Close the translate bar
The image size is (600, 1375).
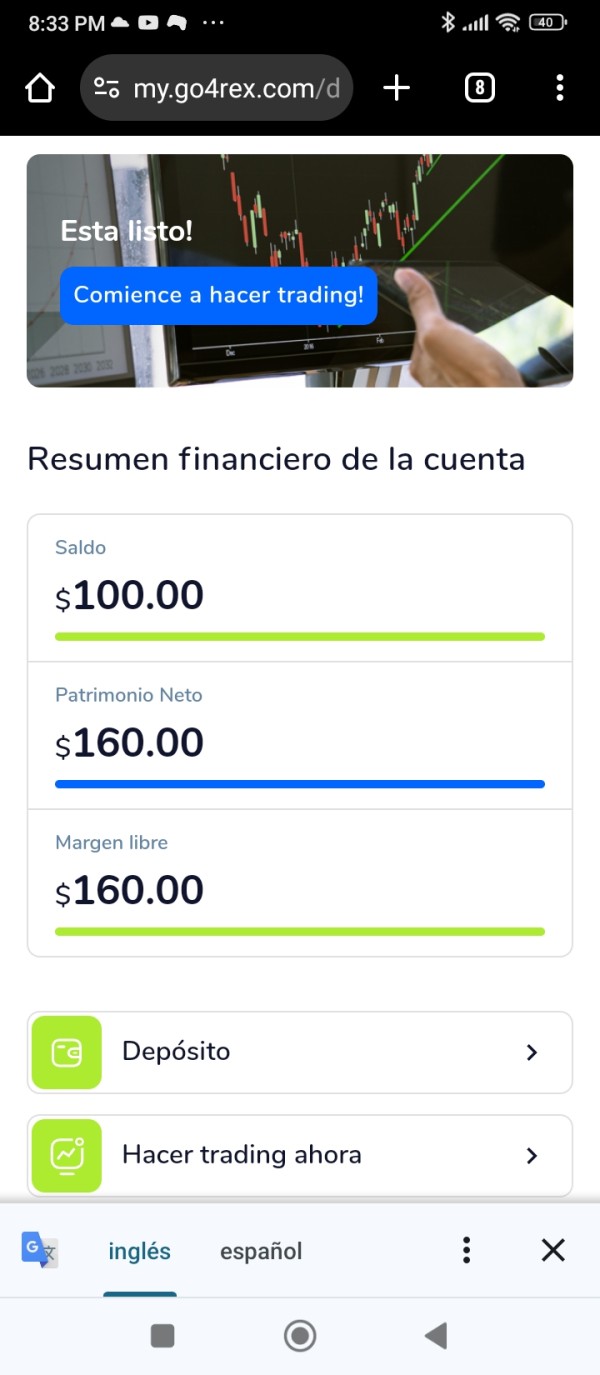[553, 1250]
